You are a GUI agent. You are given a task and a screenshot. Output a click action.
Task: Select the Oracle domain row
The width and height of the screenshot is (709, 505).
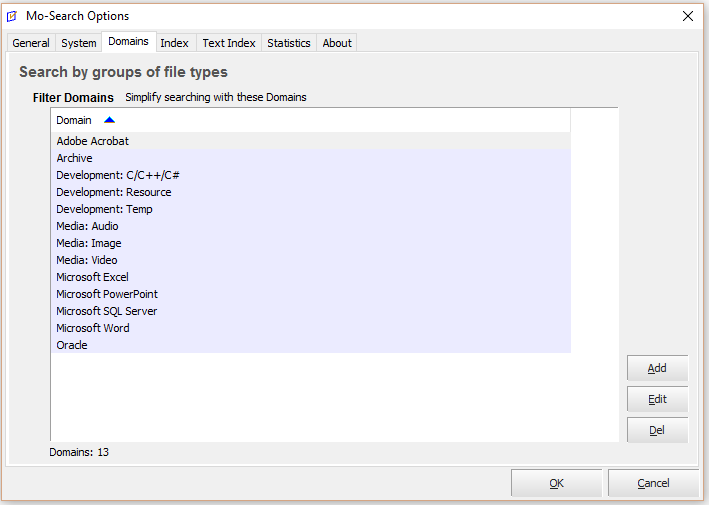click(x=311, y=345)
